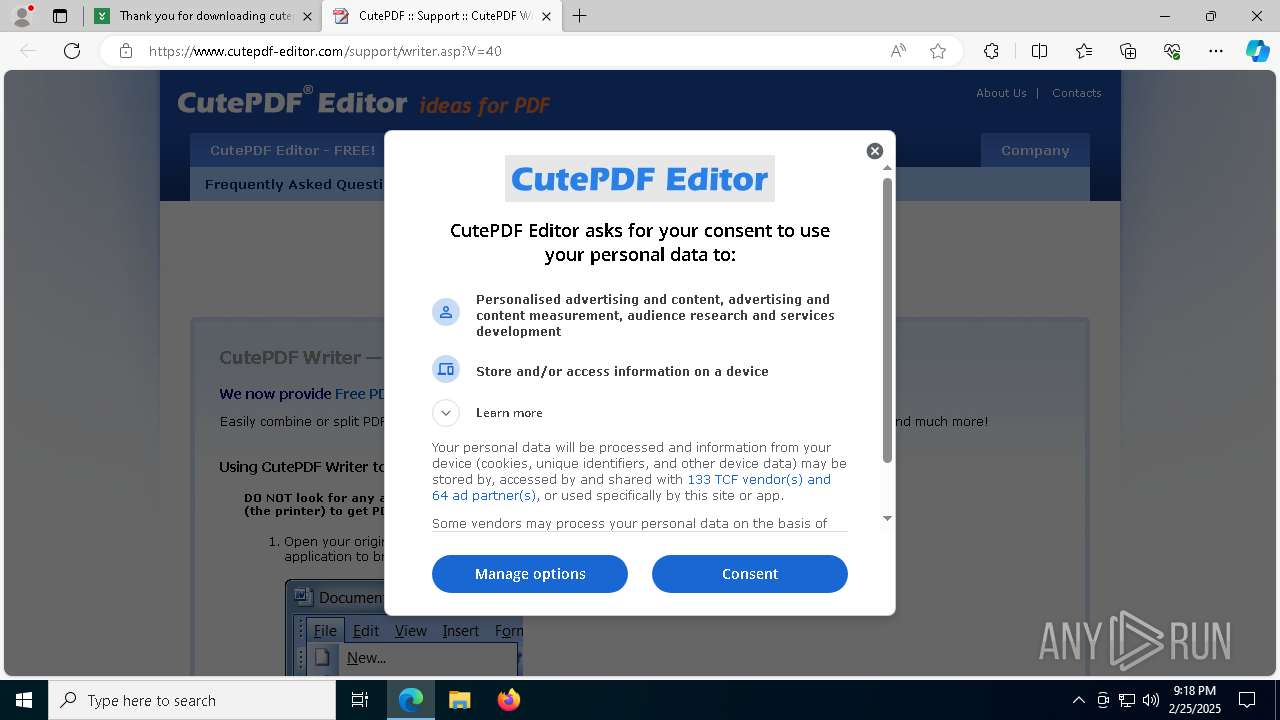Open Task View on the taskbar

(360, 700)
